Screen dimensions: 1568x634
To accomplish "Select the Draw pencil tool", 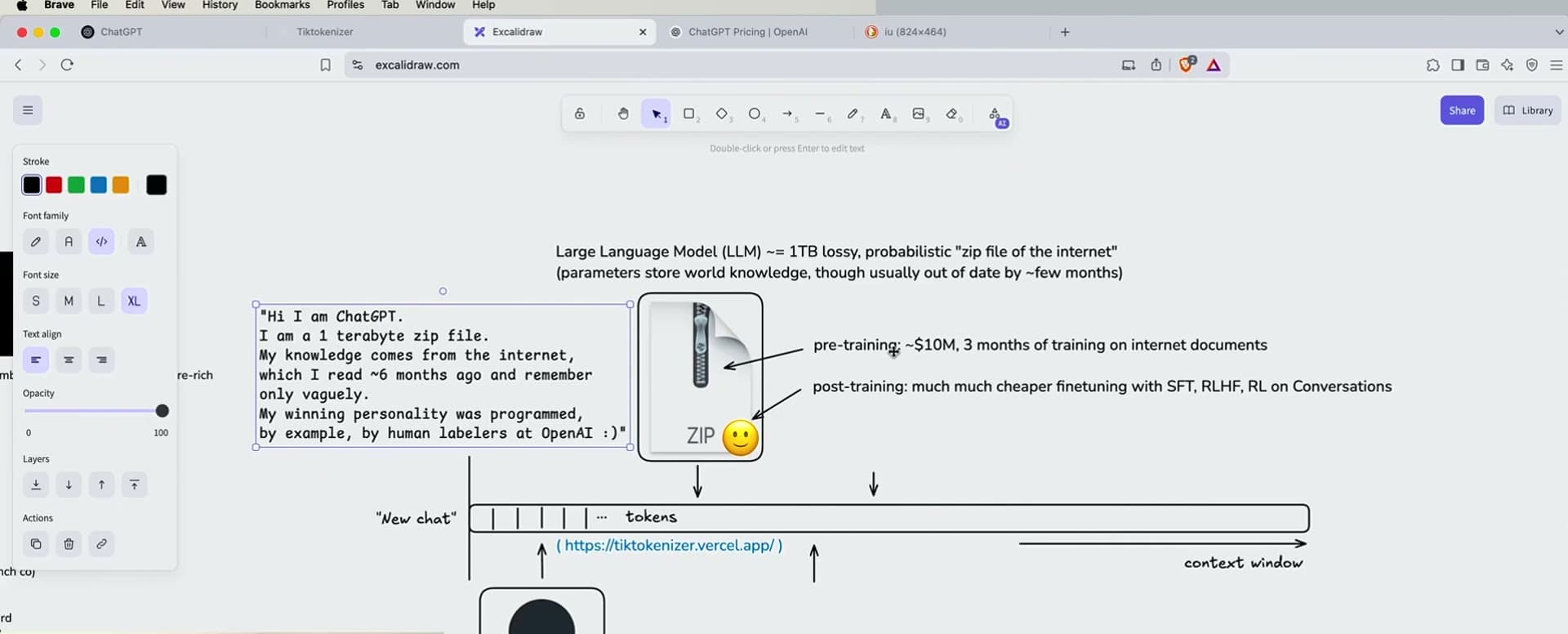I will [853, 114].
